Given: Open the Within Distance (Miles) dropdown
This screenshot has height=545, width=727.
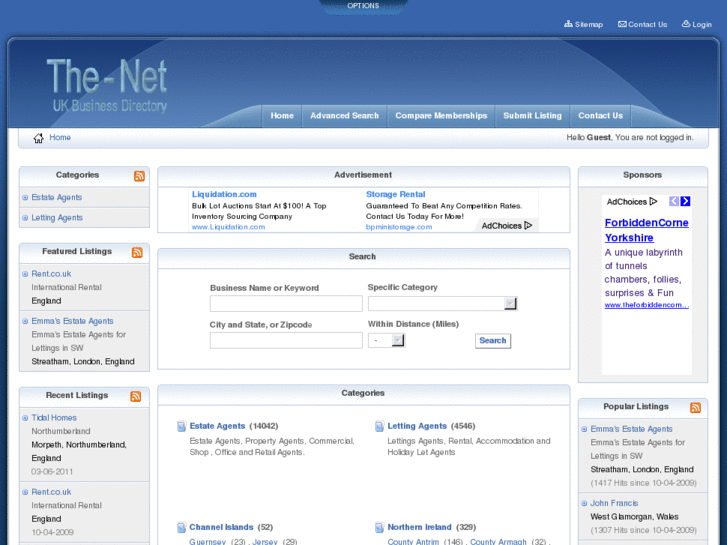Looking at the screenshot, I should point(386,340).
